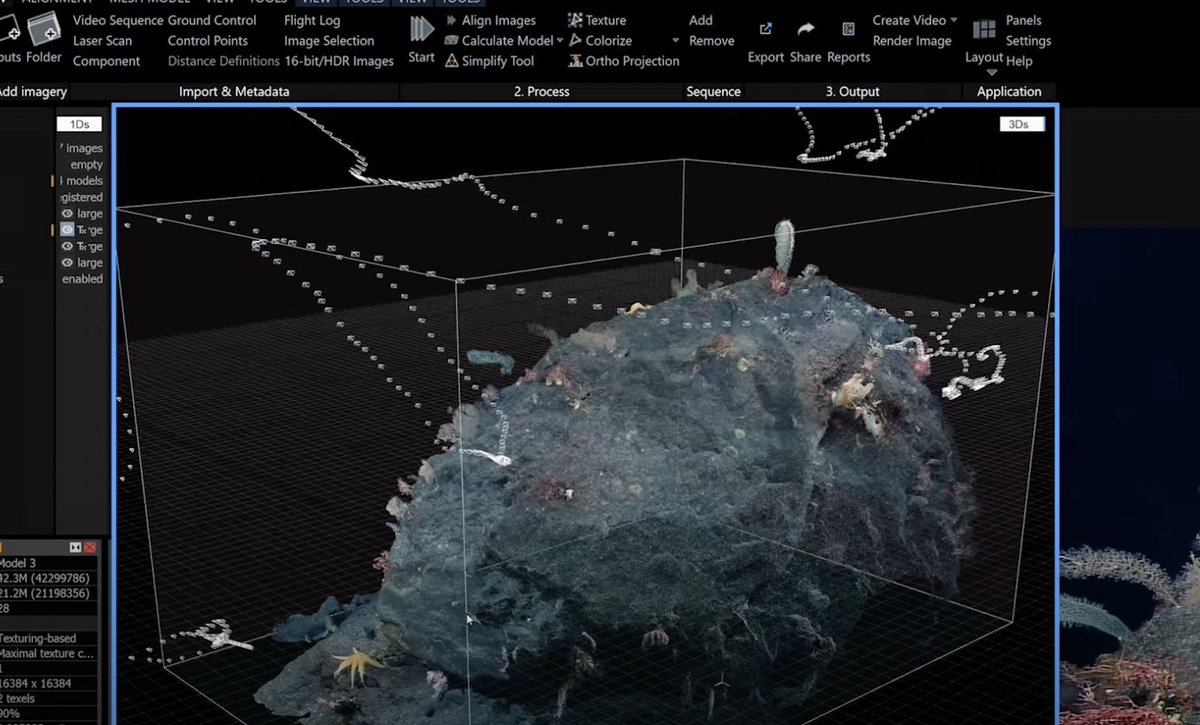Click the Export icon

coord(766,29)
